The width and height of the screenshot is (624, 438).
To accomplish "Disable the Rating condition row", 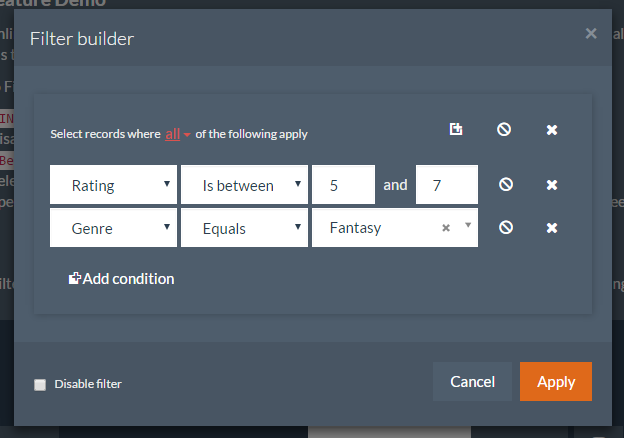I will point(506,185).
